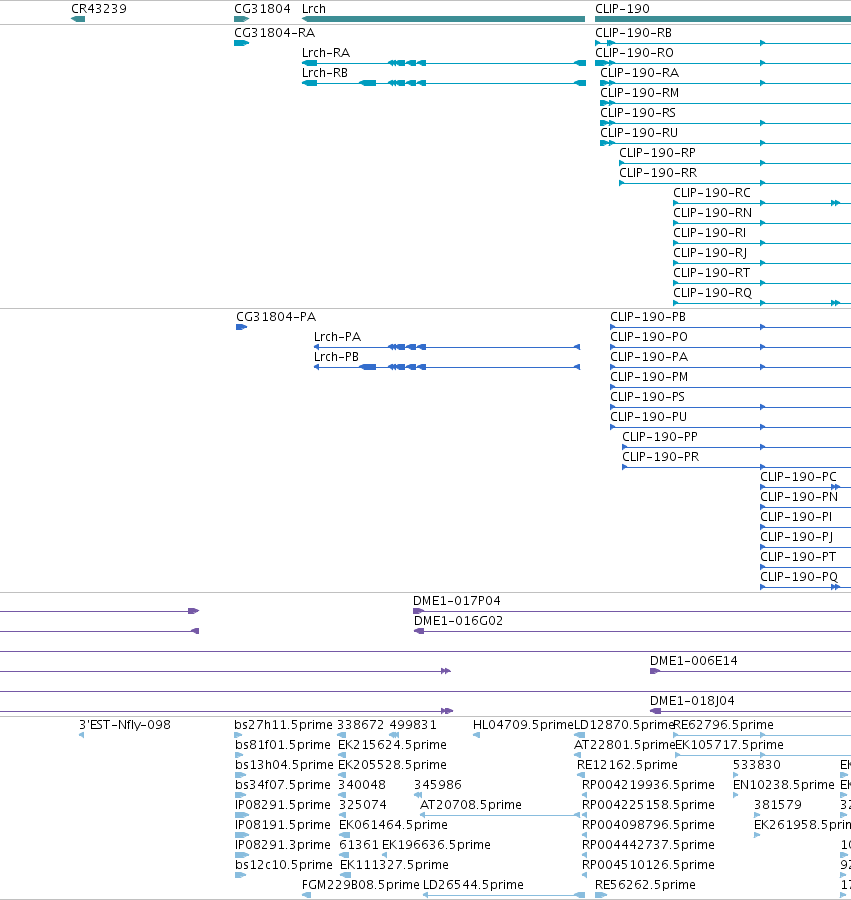The image size is (851, 900).
Task: Pick transcript CLIP-190-RU
Action: click(x=639, y=133)
